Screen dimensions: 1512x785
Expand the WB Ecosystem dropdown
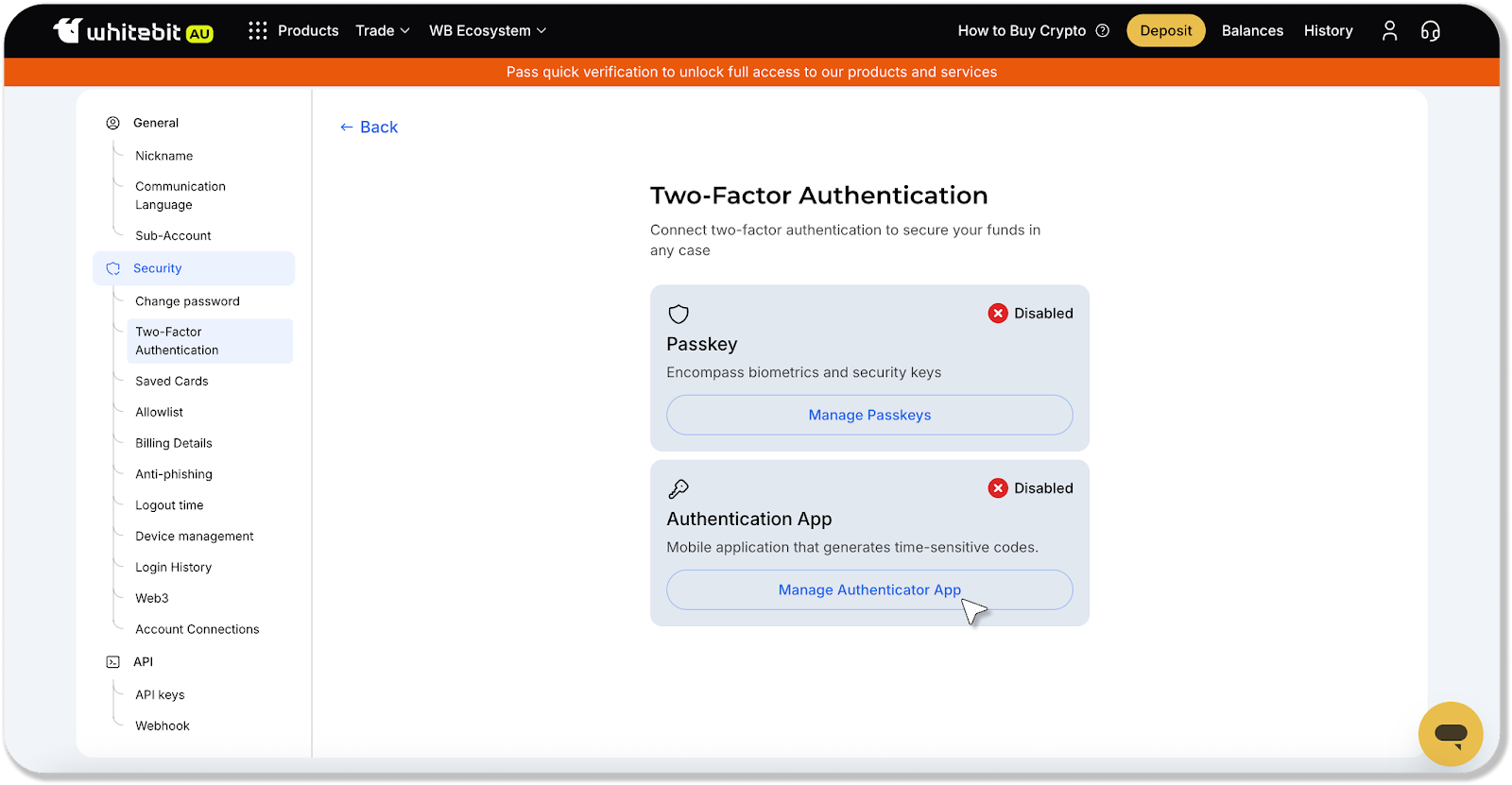(487, 31)
